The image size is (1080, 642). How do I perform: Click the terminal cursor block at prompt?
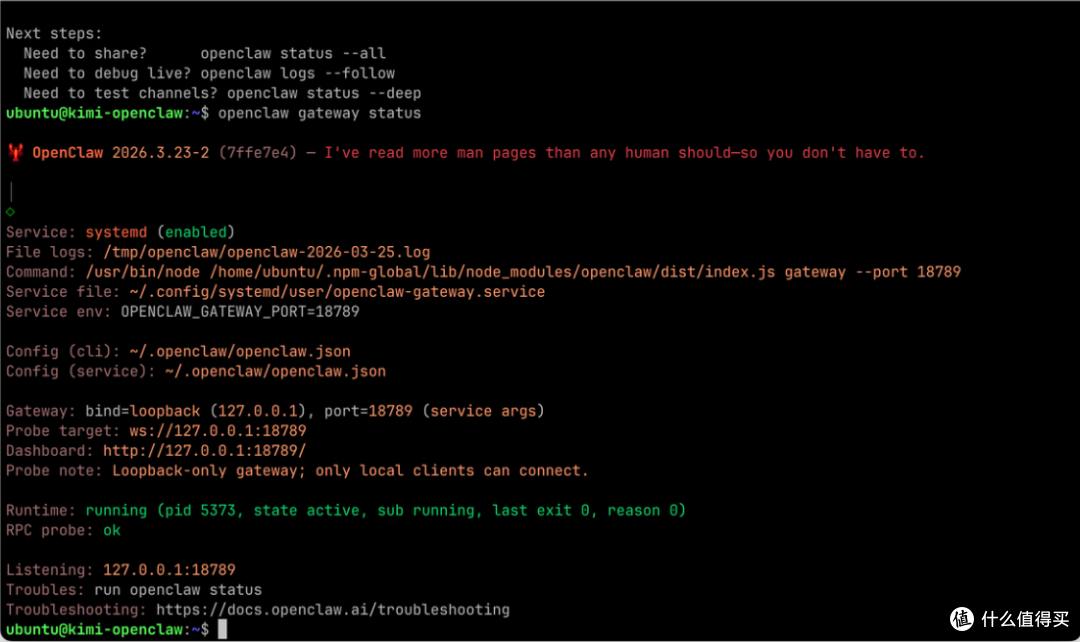[x=222, y=629]
